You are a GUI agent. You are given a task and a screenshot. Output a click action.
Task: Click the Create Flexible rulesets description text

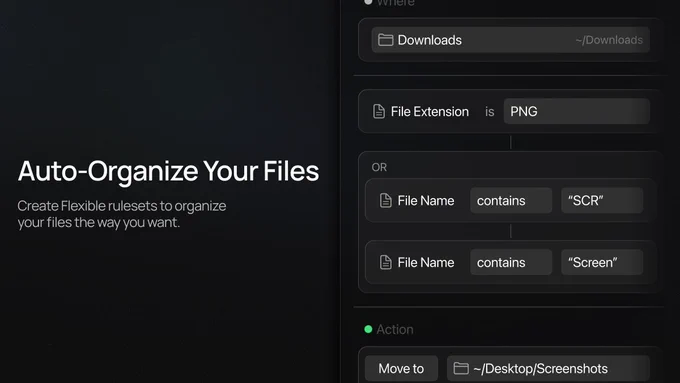pos(122,214)
